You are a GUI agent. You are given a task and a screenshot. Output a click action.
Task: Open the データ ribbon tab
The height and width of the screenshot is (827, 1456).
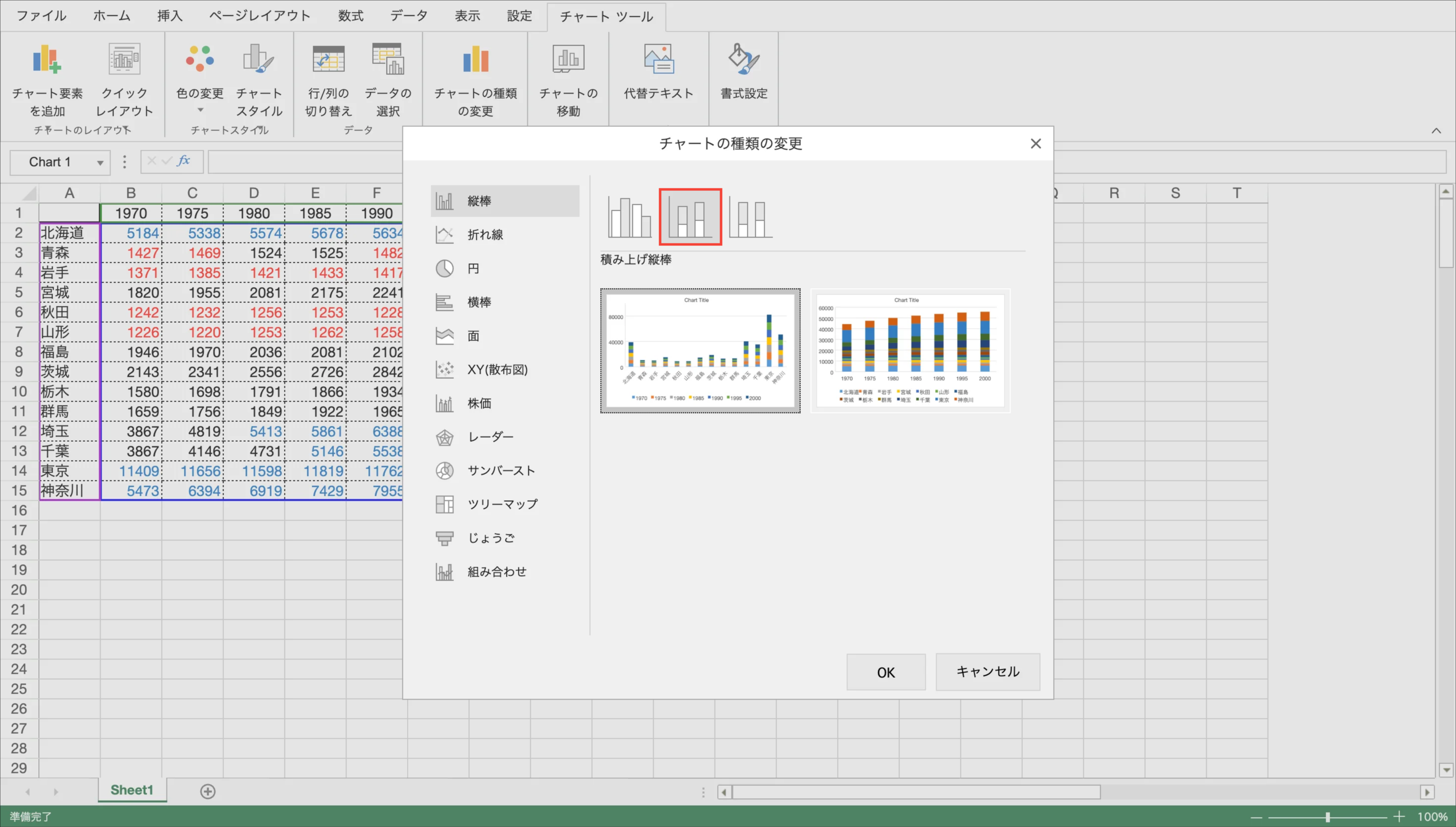click(408, 16)
